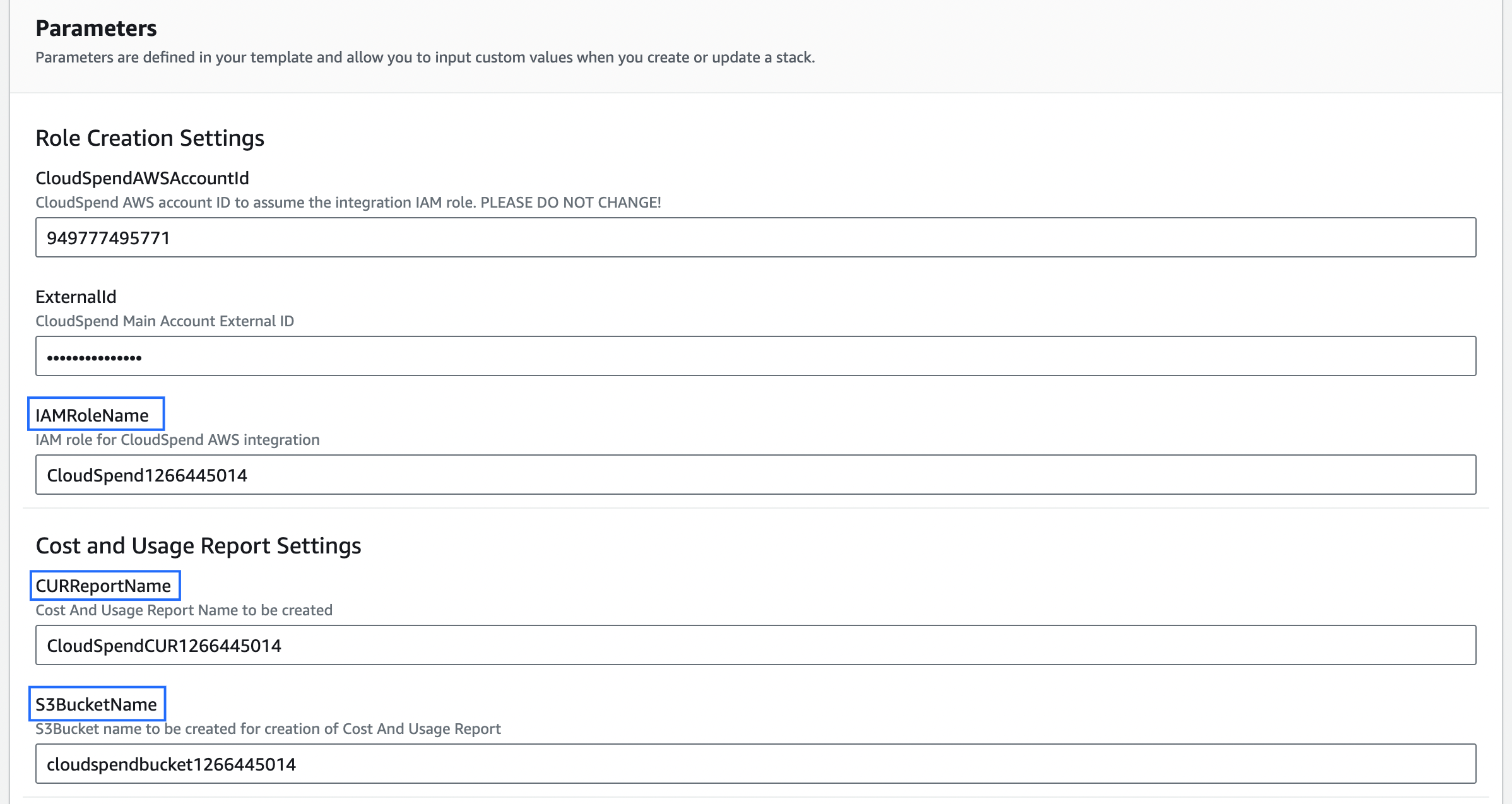Click the Cost and Usage Report Settings heading

pyautogui.click(x=199, y=545)
